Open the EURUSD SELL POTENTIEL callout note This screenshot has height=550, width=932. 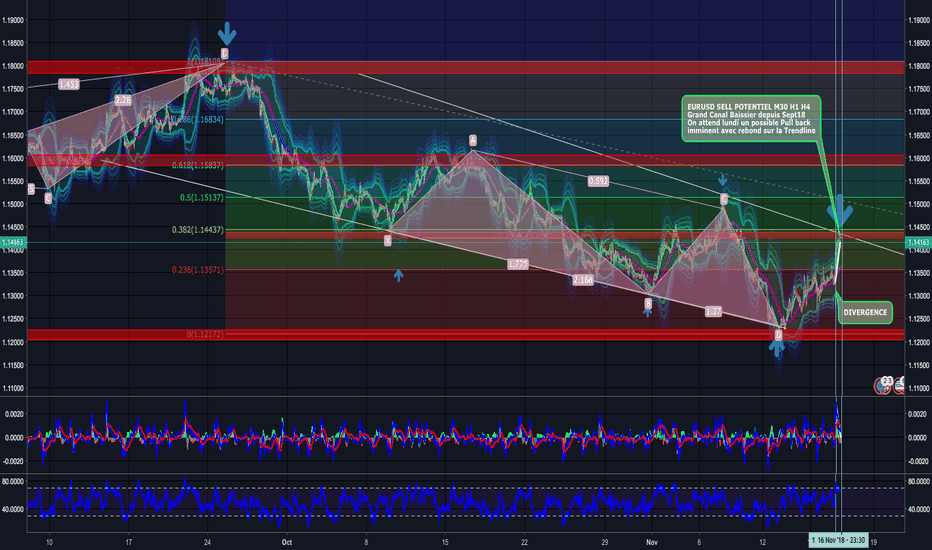751,118
